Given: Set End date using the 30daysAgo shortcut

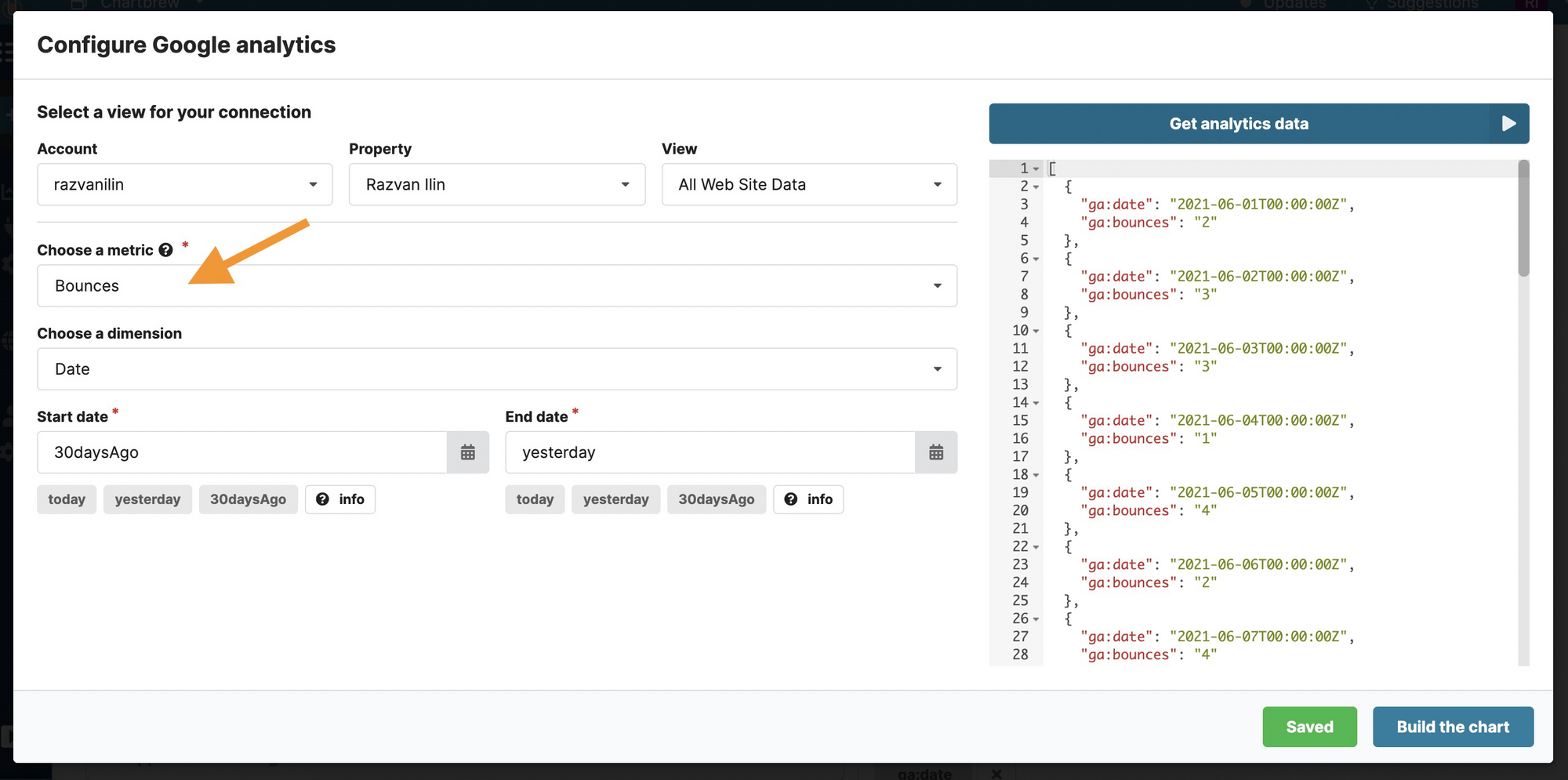Looking at the screenshot, I should coord(716,499).
